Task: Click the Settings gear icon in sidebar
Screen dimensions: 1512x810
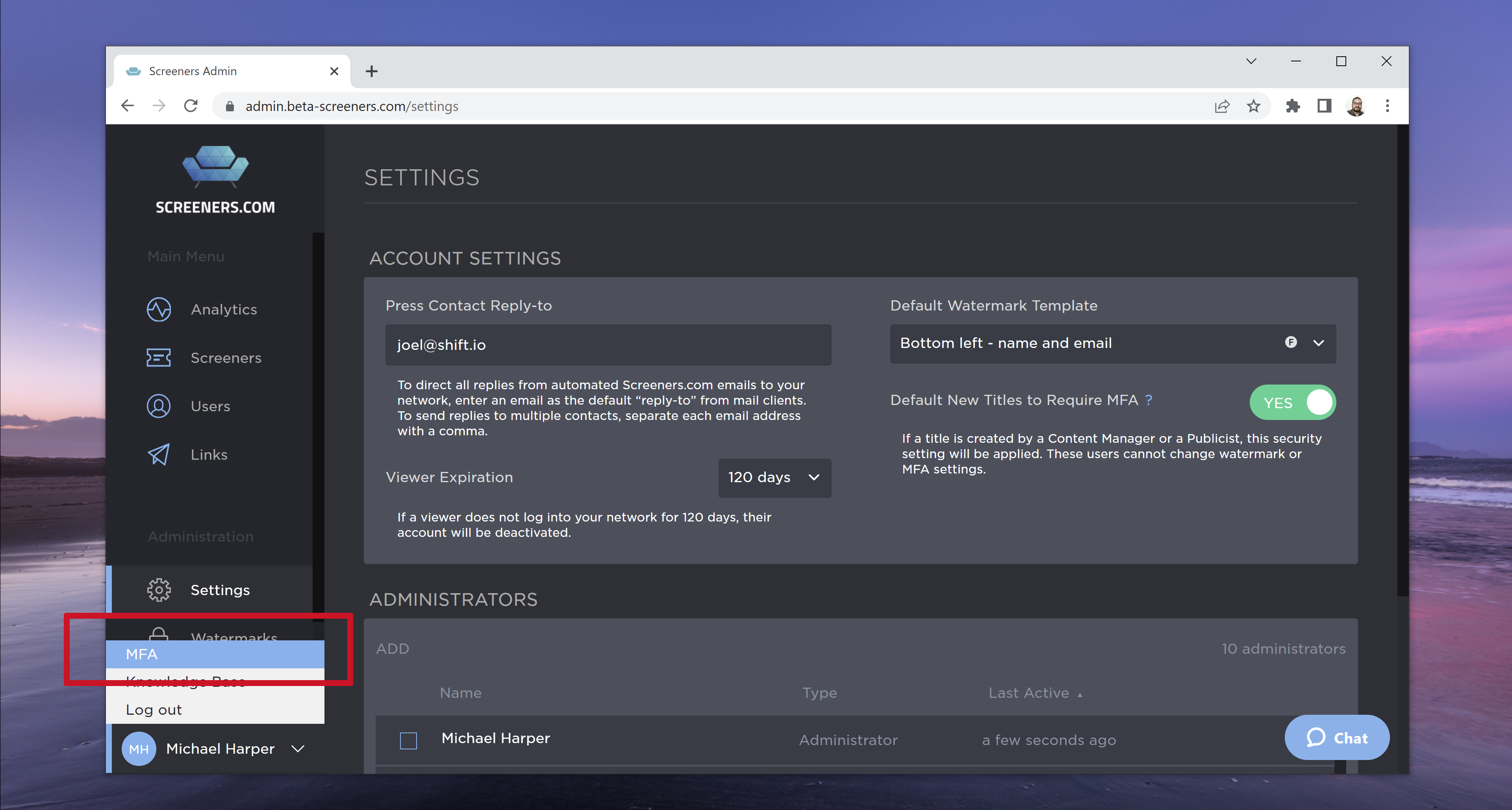Action: click(x=158, y=590)
